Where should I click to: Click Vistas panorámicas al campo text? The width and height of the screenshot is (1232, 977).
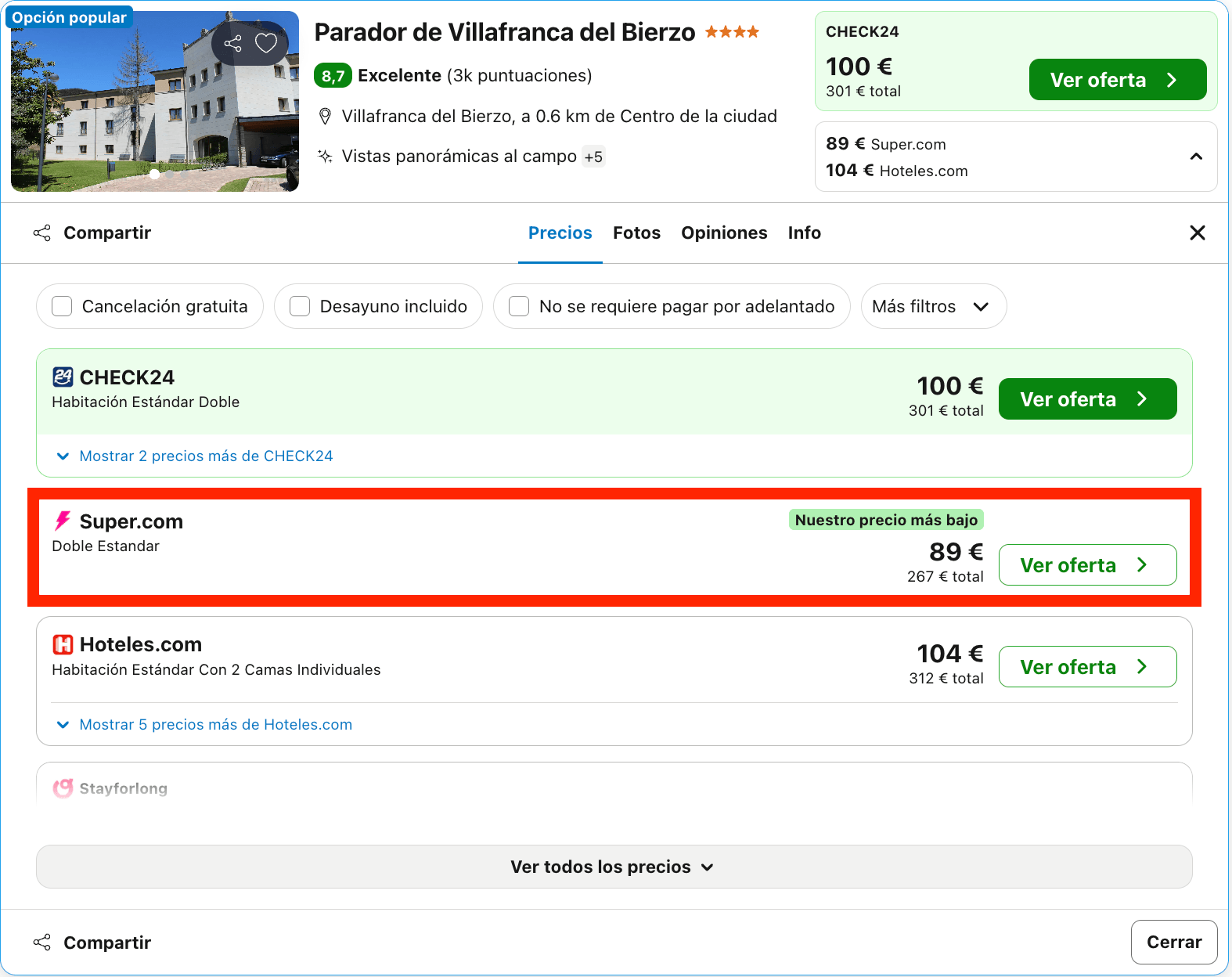[x=459, y=157]
